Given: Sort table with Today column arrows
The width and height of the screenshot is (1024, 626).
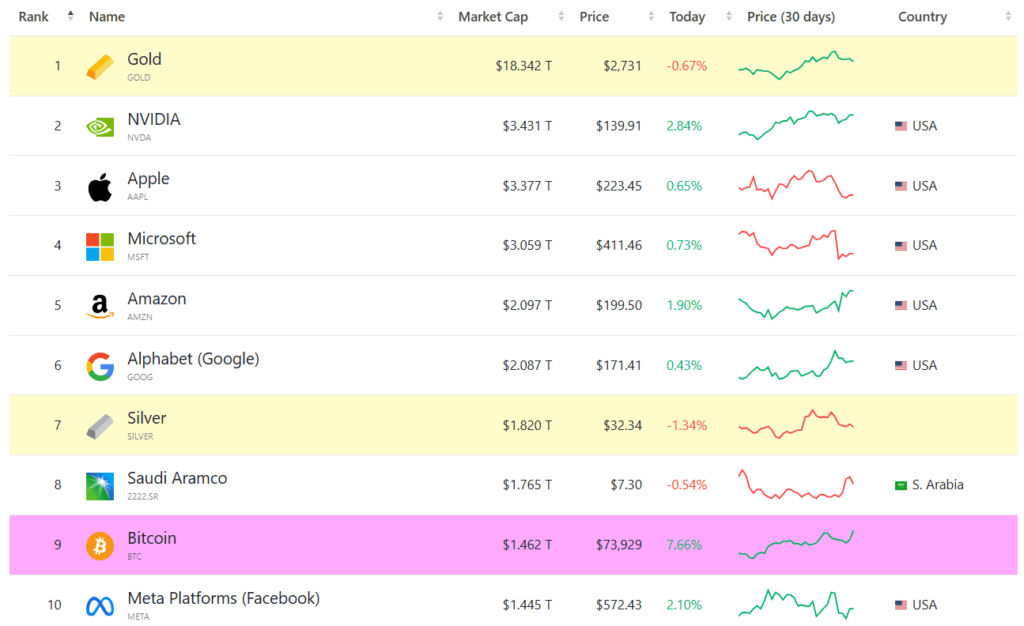Looking at the screenshot, I should click(729, 16).
